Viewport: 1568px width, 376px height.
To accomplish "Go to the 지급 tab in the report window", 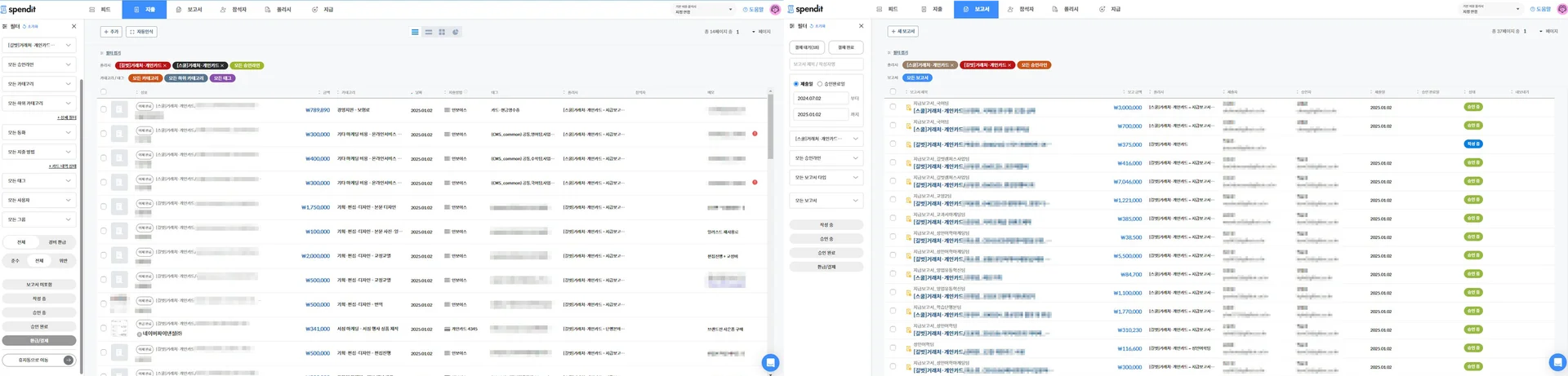I will coord(1110,9).
